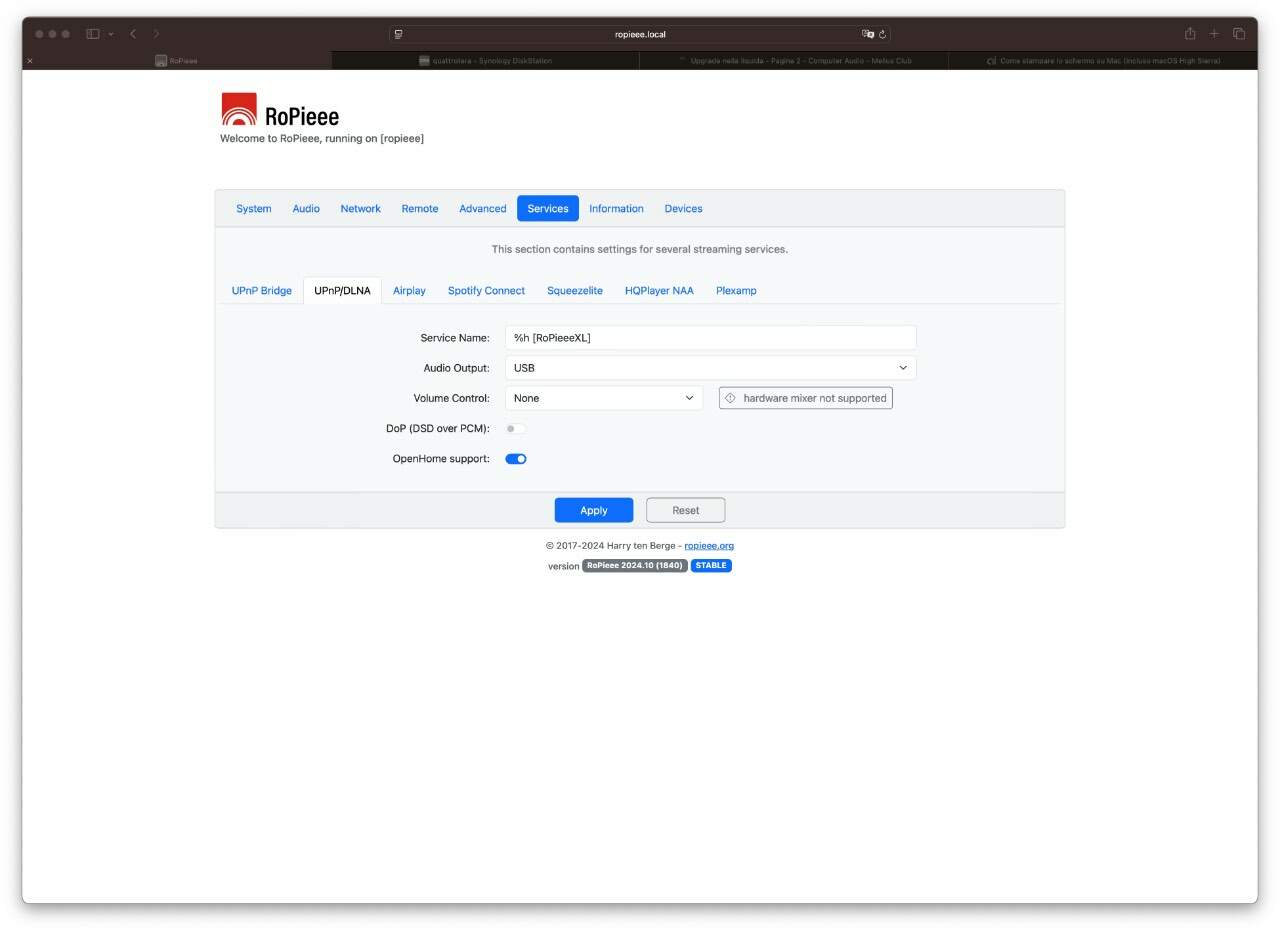Click the ropieee.local address field
Viewport: 1280px width, 931px height.
coord(640,34)
